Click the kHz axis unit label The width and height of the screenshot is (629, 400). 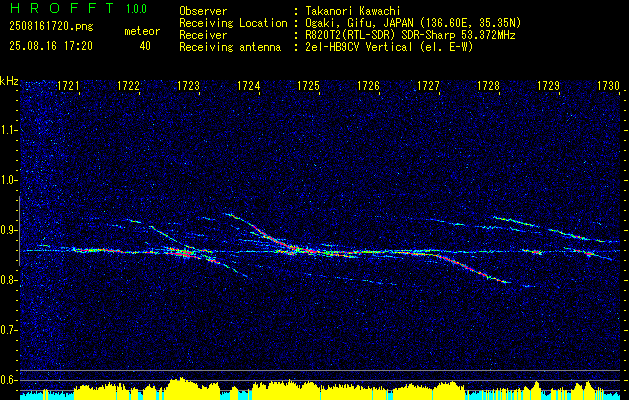pyautogui.click(x=9, y=81)
